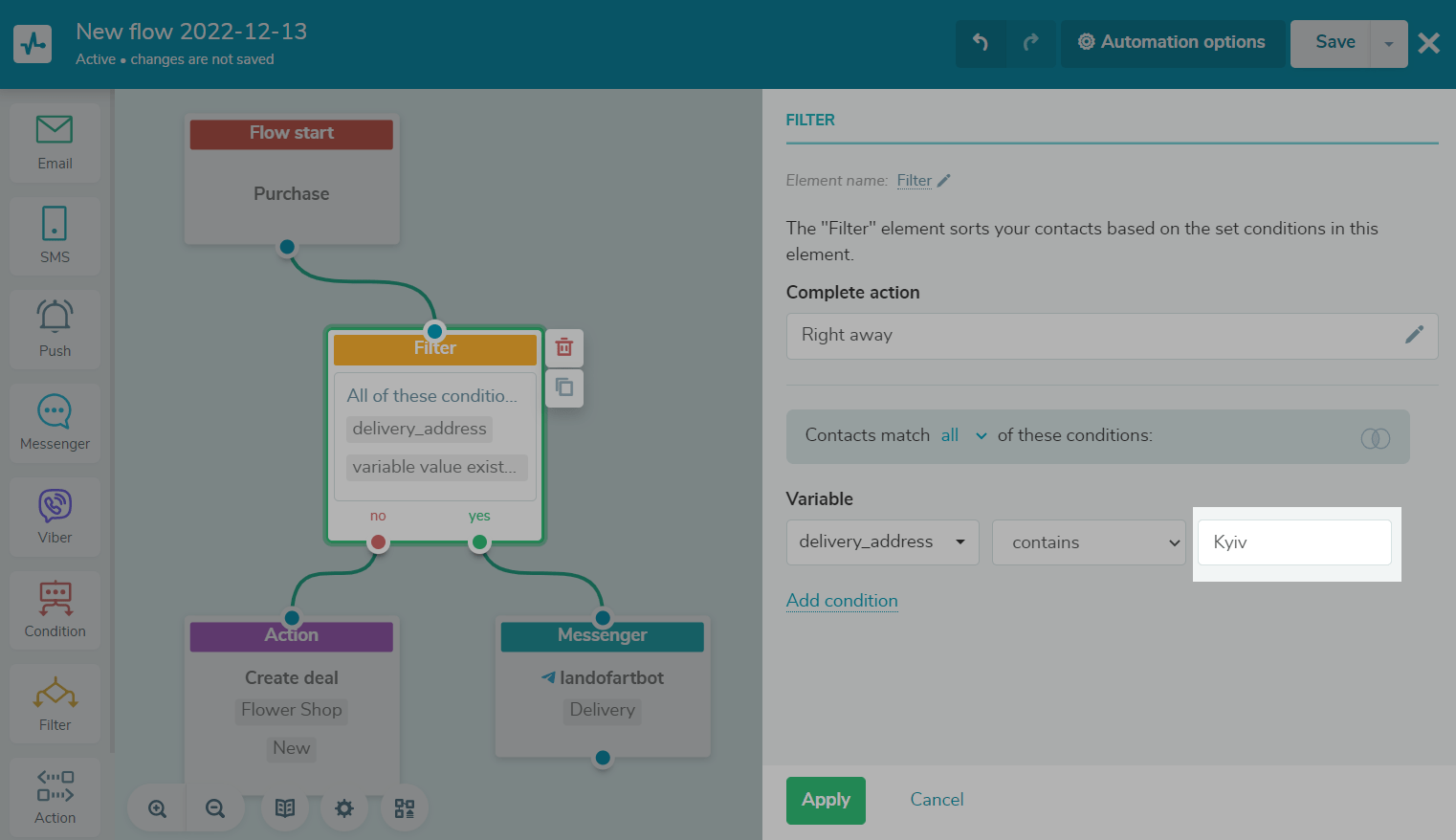Edit the Filter element name pencil
This screenshot has width=1456, height=840.
click(x=944, y=181)
